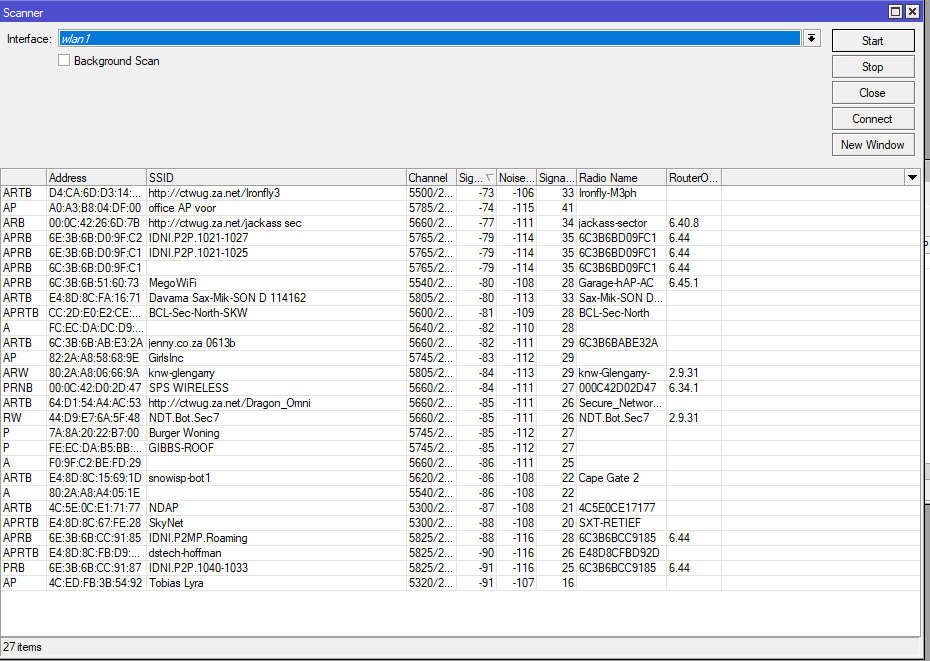The width and height of the screenshot is (930, 661).
Task: Click radio name Cape Gate 2
Action: 609,478
